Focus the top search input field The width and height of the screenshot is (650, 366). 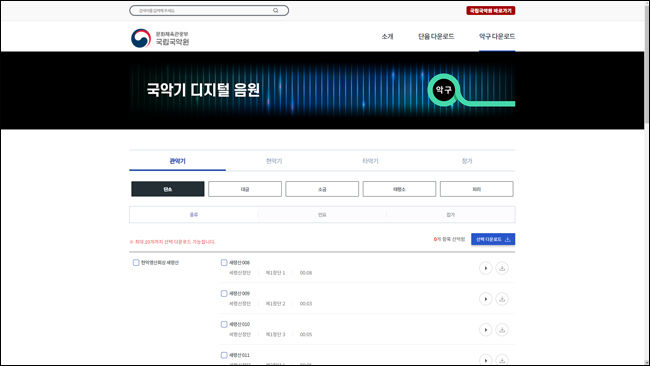[x=209, y=10]
